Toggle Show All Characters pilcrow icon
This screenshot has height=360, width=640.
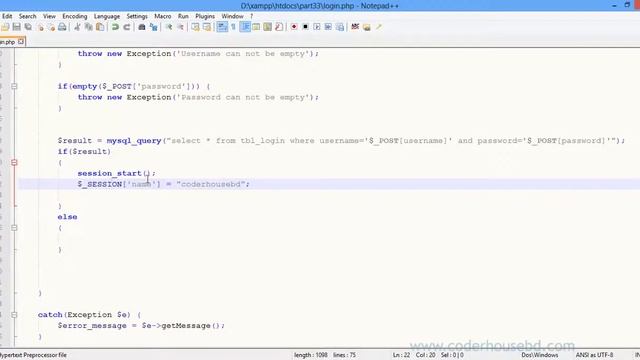pos(233,27)
